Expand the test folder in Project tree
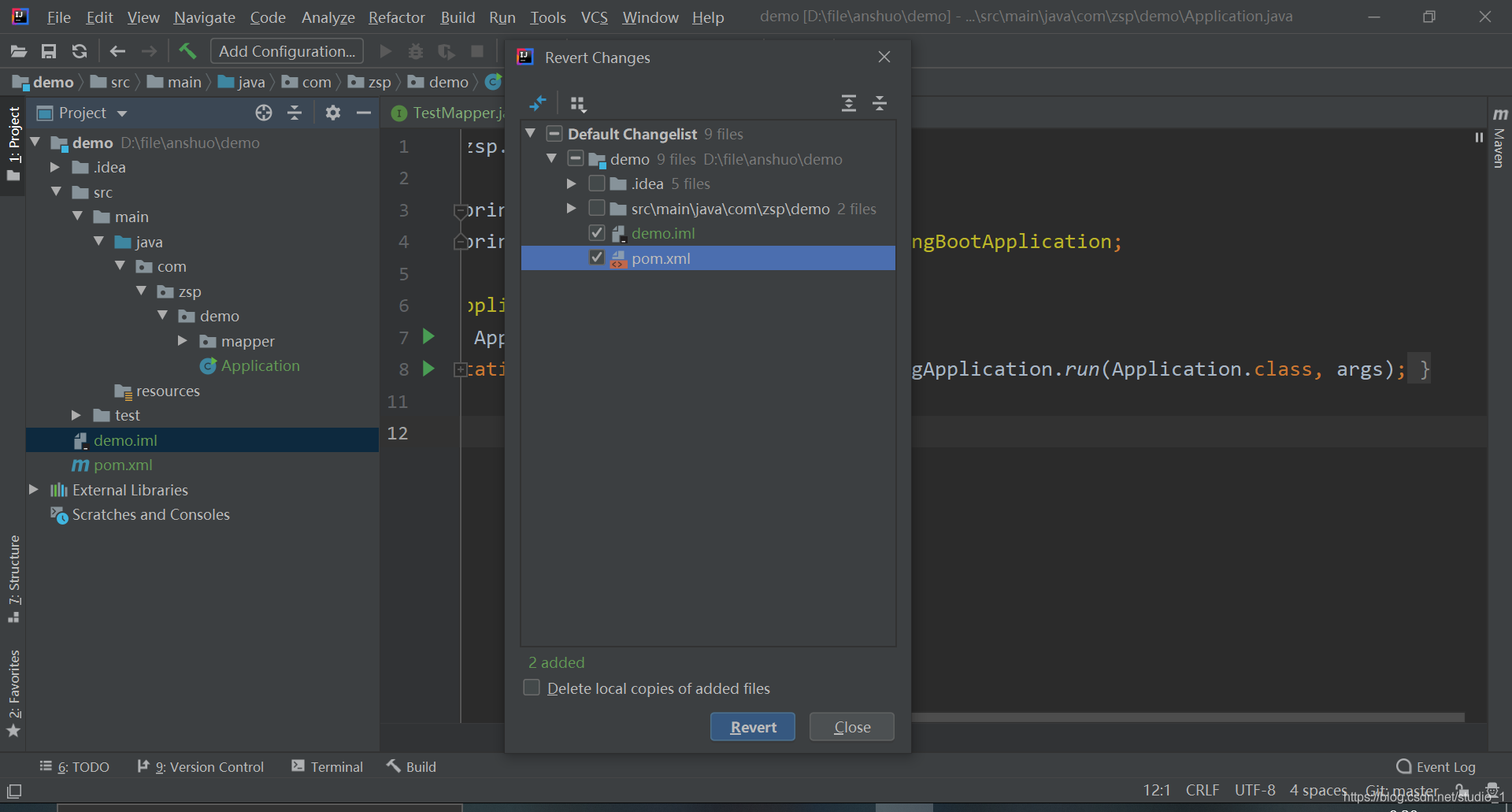The image size is (1512, 812). click(76, 415)
